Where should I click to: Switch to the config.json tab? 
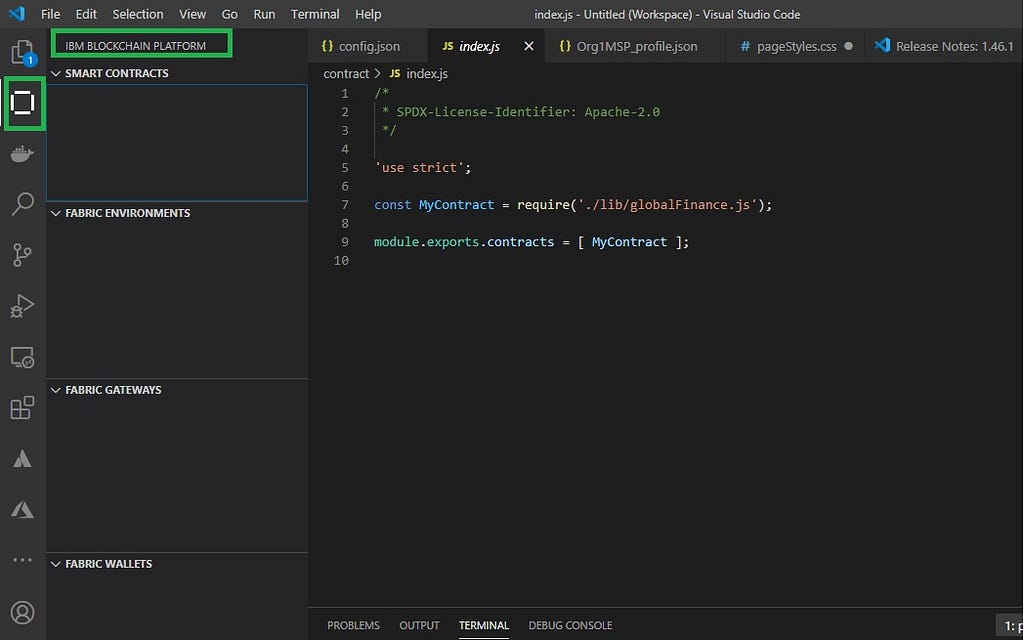pos(368,46)
